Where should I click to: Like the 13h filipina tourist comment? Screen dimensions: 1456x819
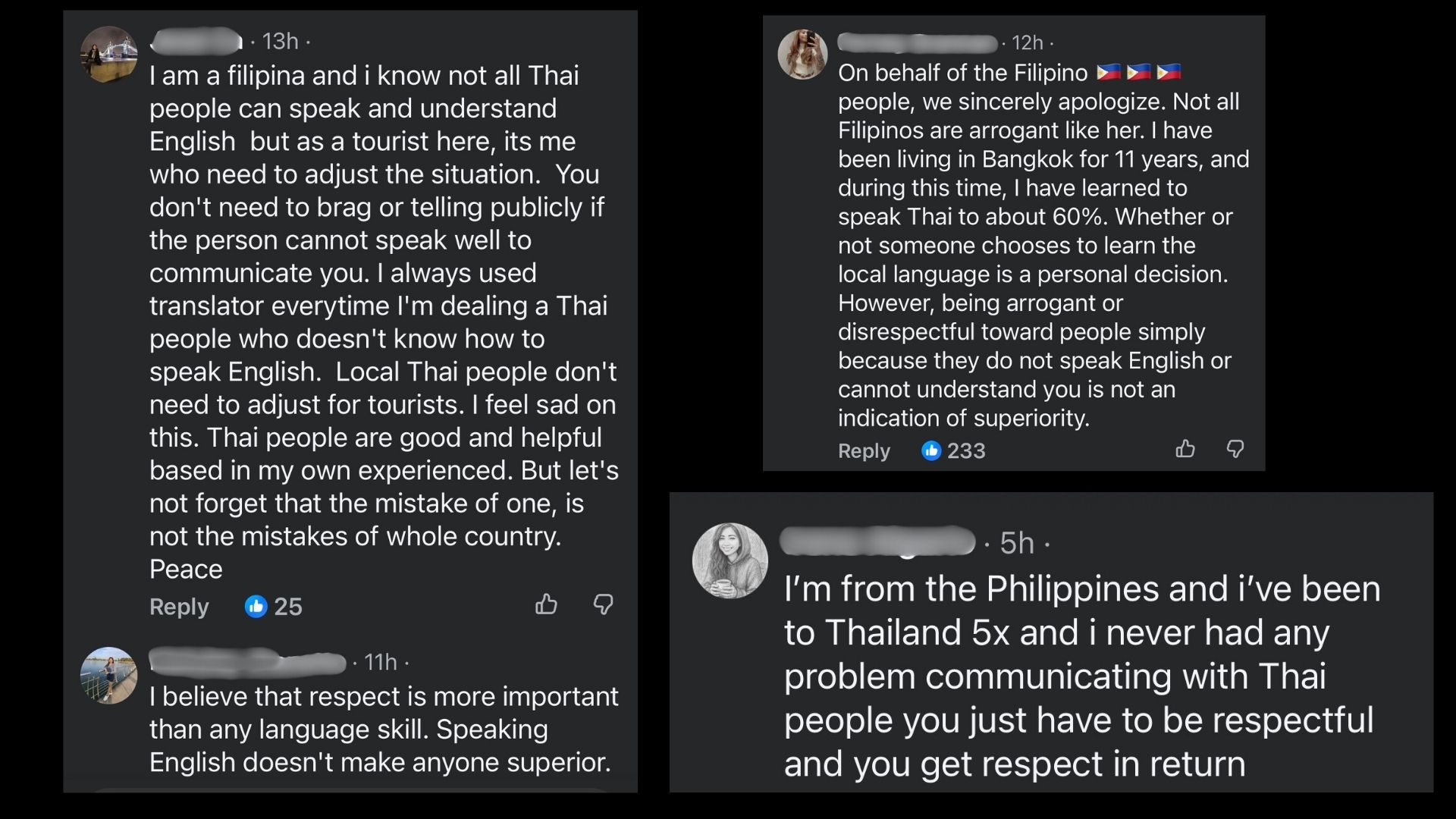coord(546,604)
